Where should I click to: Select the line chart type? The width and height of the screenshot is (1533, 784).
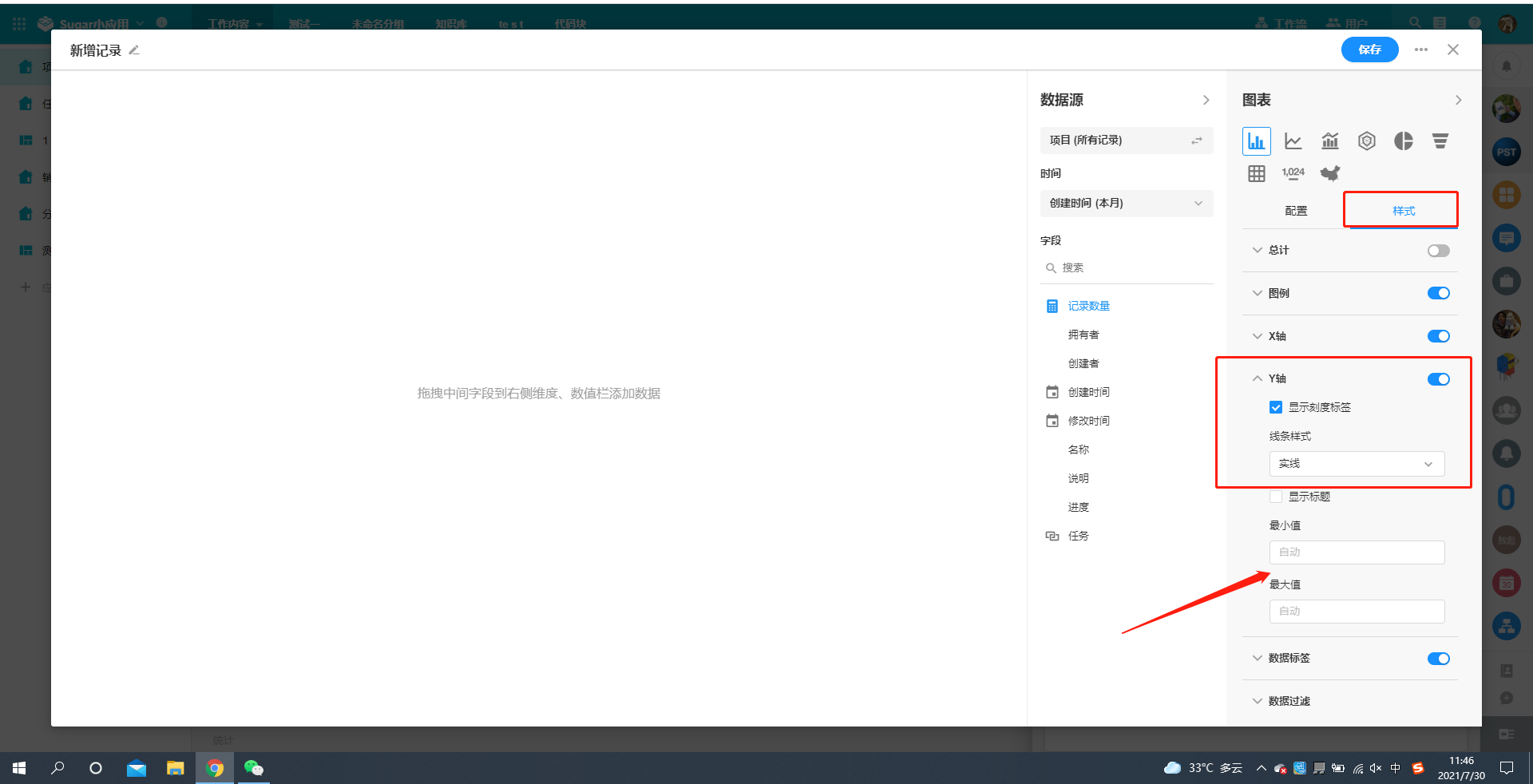point(1293,141)
